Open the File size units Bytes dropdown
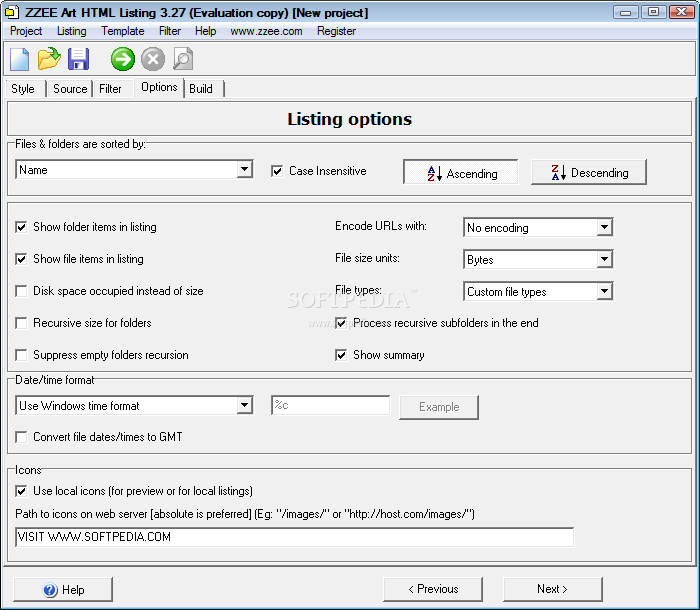Screen dimensions: 700x610 604,259
